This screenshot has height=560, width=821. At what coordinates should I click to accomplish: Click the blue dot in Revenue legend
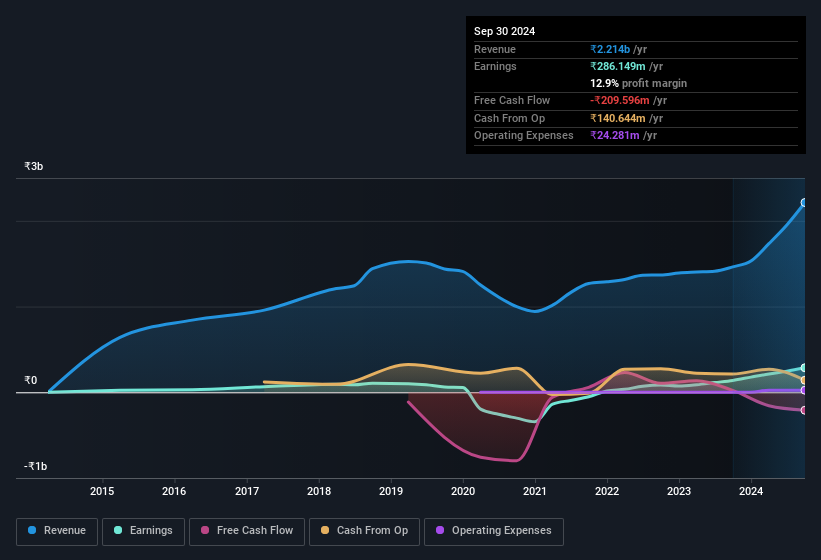click(33, 530)
